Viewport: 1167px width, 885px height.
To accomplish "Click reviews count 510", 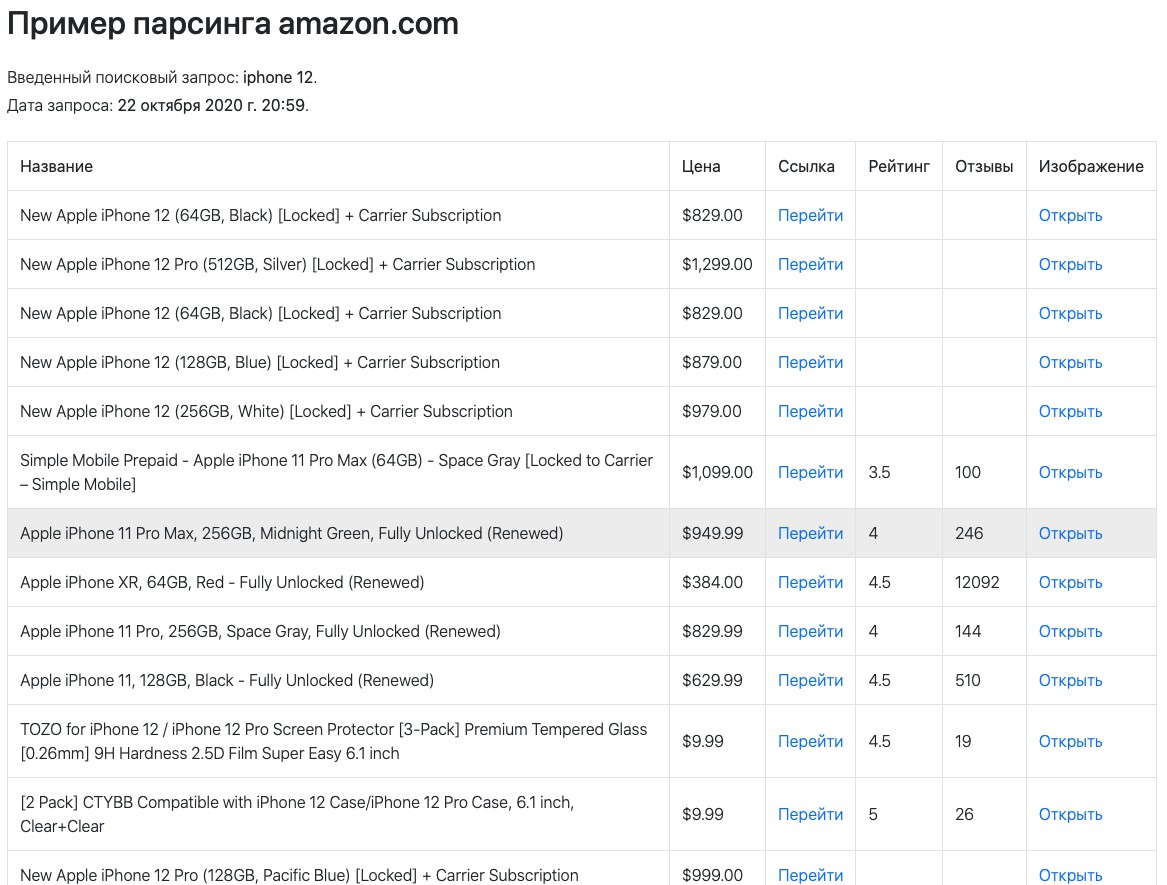I will (968, 681).
